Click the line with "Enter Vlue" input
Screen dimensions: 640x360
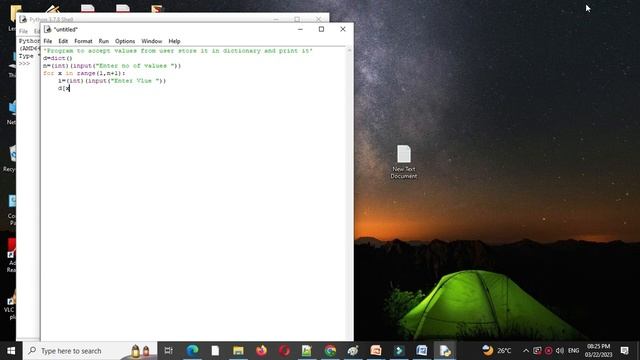click(x=112, y=81)
